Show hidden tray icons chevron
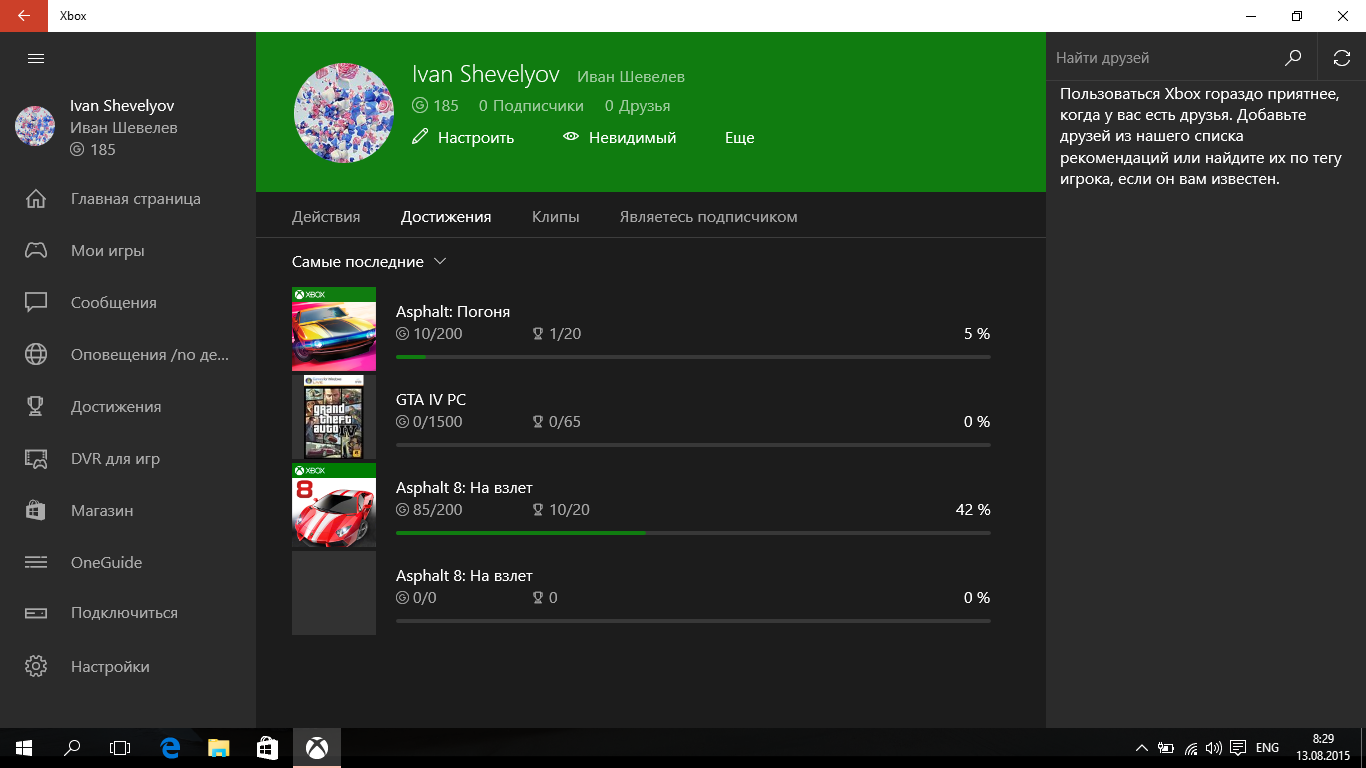The height and width of the screenshot is (768, 1366). point(1142,748)
